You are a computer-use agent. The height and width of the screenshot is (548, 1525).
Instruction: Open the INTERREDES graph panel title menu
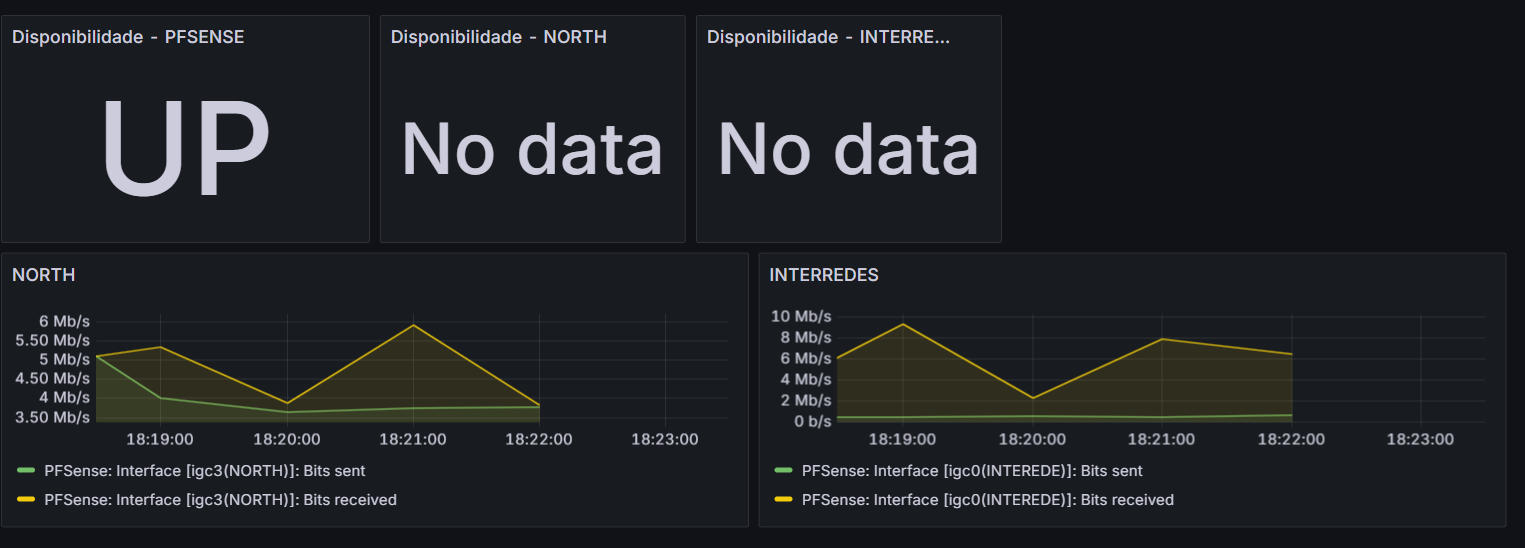pyautogui.click(x=824, y=275)
